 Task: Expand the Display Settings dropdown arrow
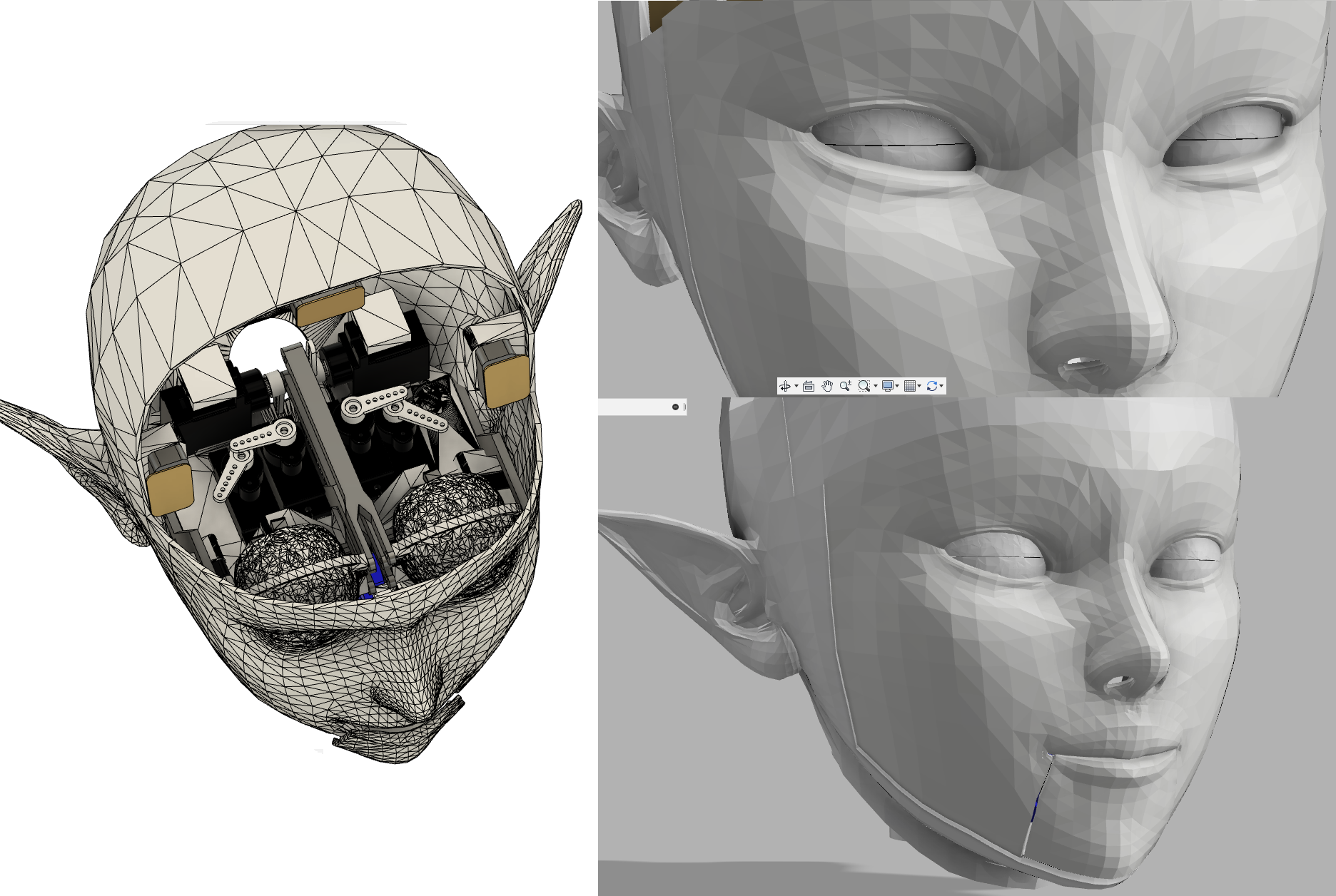point(897,386)
